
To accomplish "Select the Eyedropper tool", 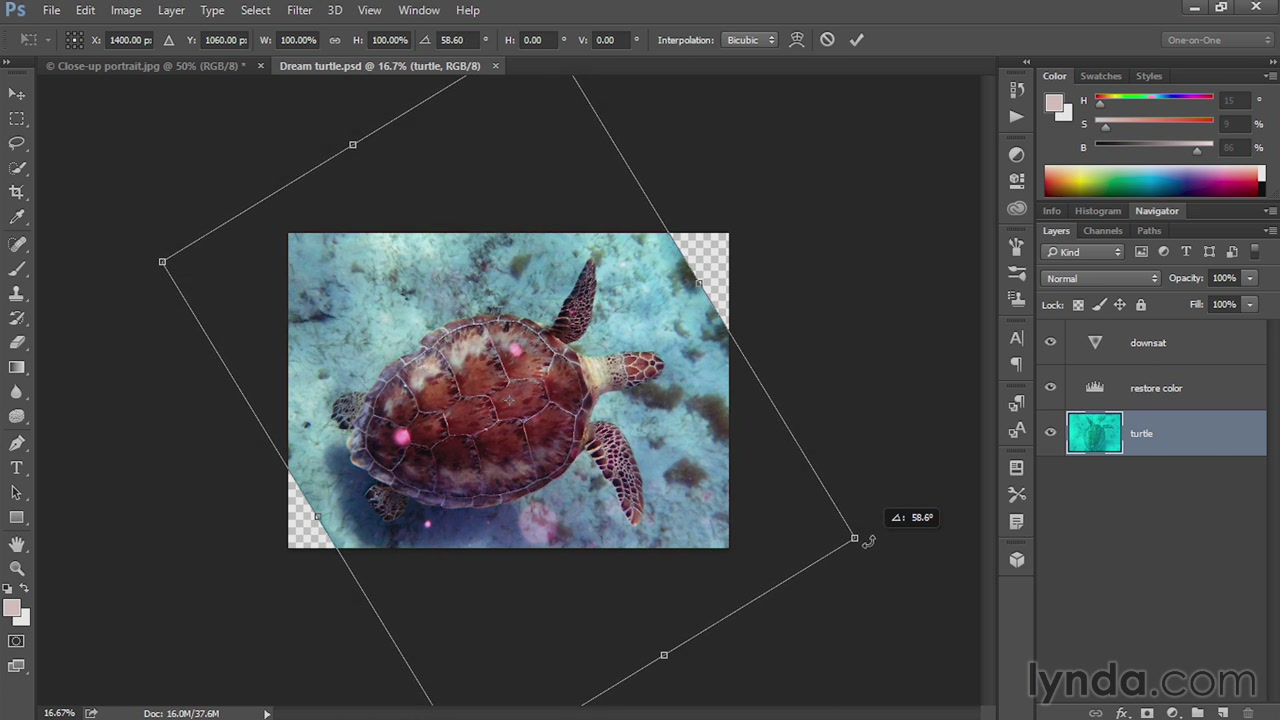I will (17, 217).
